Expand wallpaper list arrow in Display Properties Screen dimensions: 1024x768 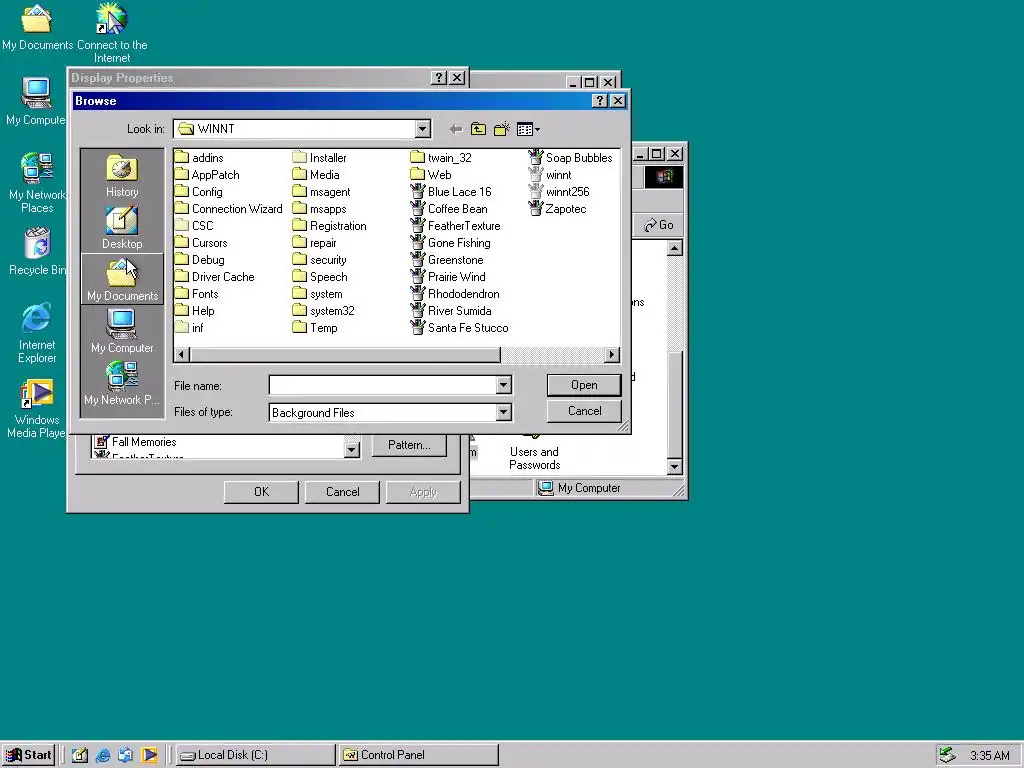351,449
